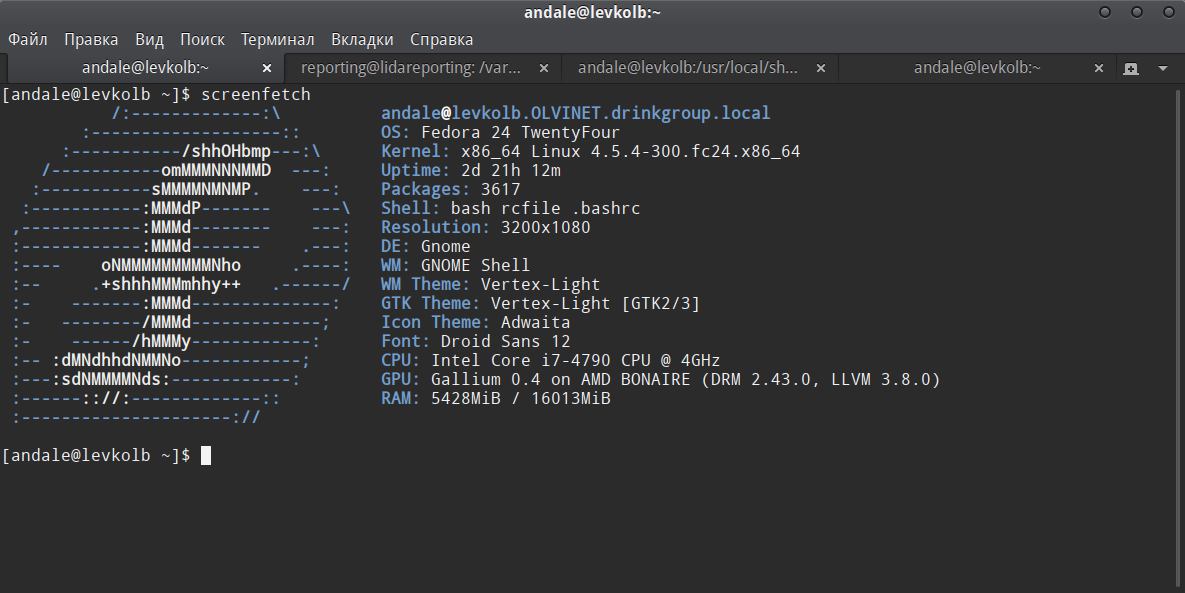Click the GPU value Gallium 0.4 on AMD BONAIRE

tap(560, 379)
